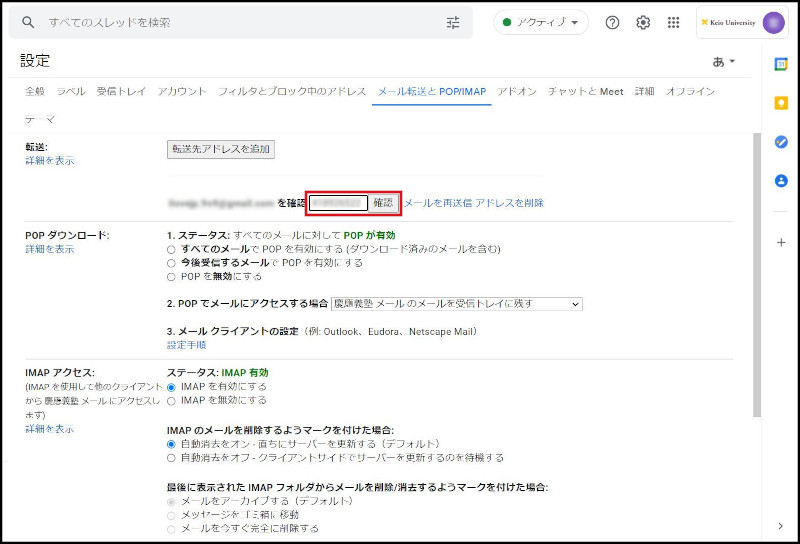Open the Help question mark icon
The height and width of the screenshot is (544, 800).
tap(612, 22)
